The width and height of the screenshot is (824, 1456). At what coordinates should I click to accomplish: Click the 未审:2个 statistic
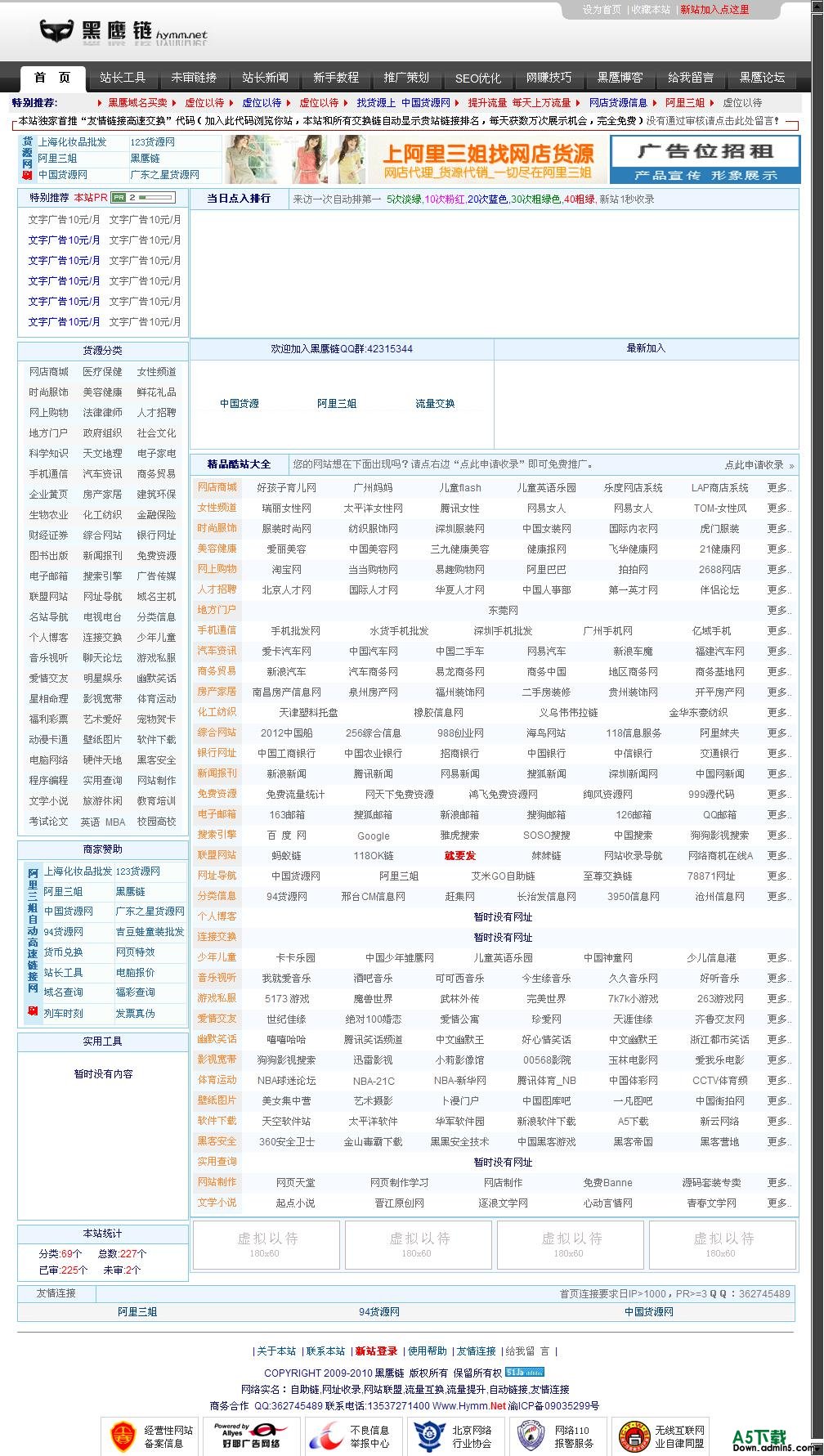[122, 1270]
